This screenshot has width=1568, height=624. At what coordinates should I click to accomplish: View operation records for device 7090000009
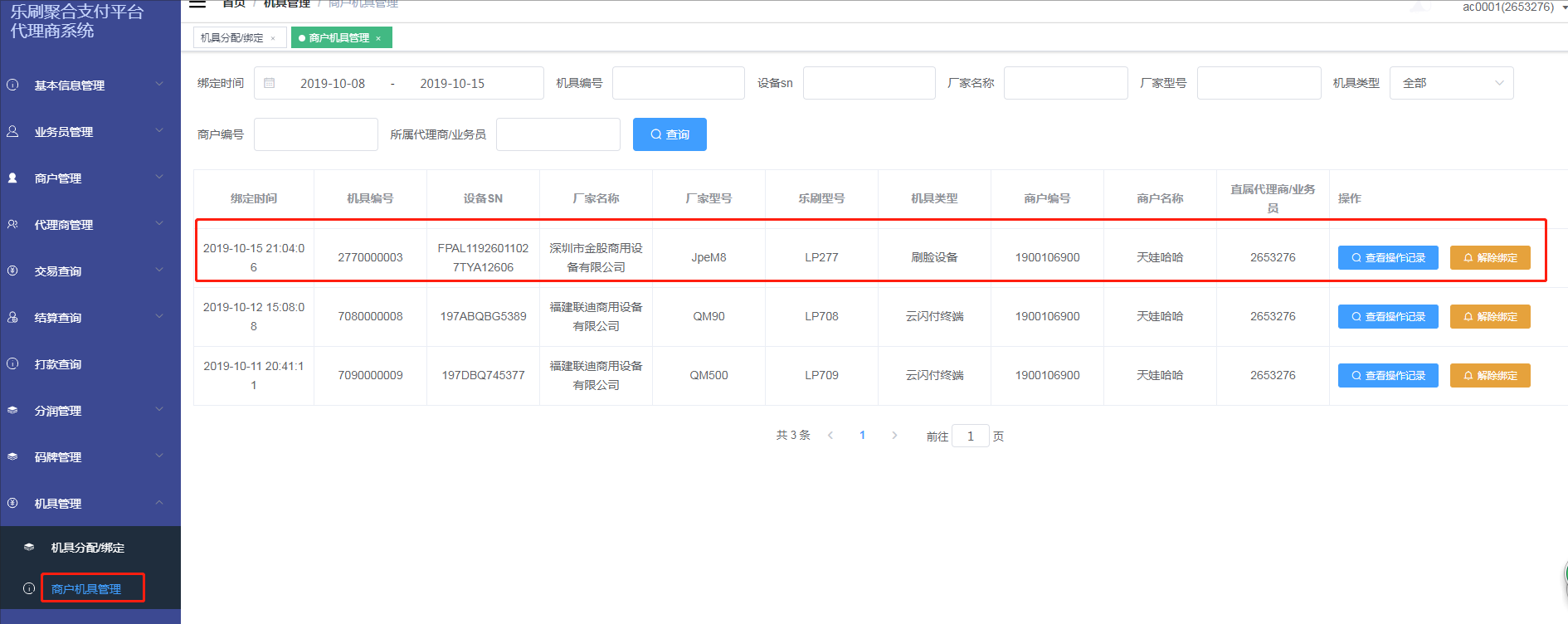point(1388,375)
